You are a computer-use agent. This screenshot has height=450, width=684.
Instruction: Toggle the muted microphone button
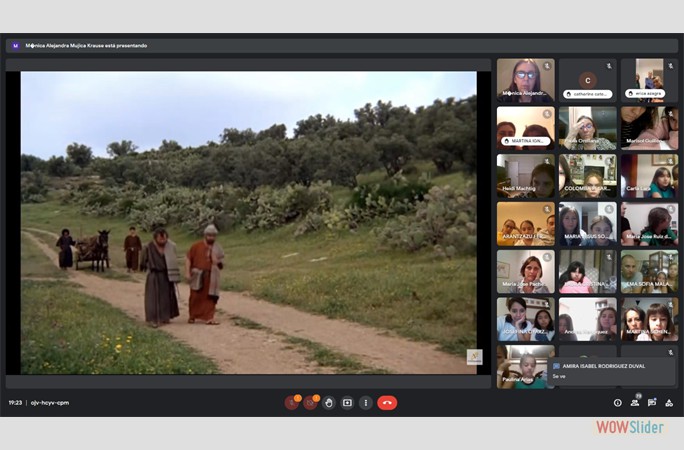coord(292,403)
